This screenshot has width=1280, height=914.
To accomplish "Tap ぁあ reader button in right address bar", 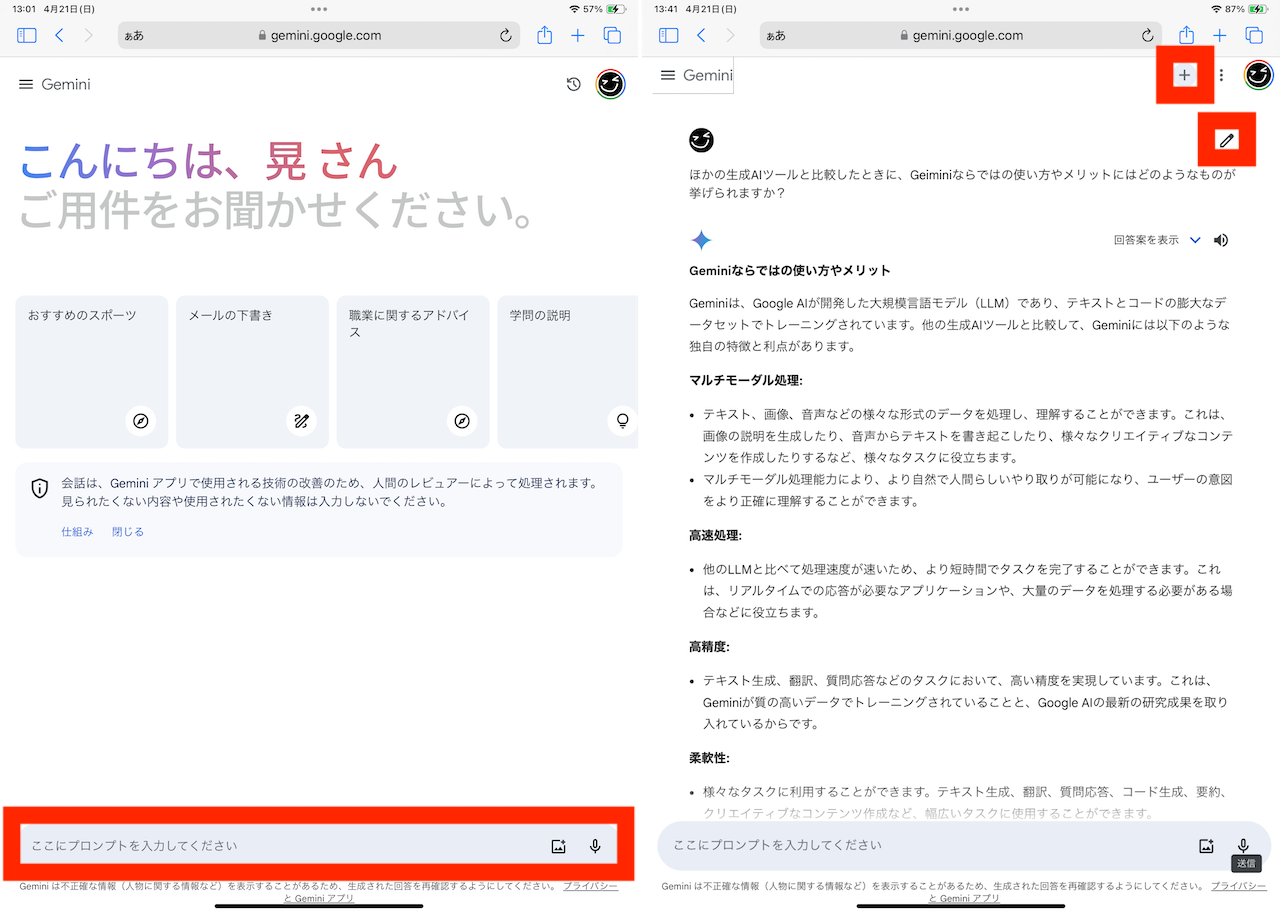I will (775, 36).
